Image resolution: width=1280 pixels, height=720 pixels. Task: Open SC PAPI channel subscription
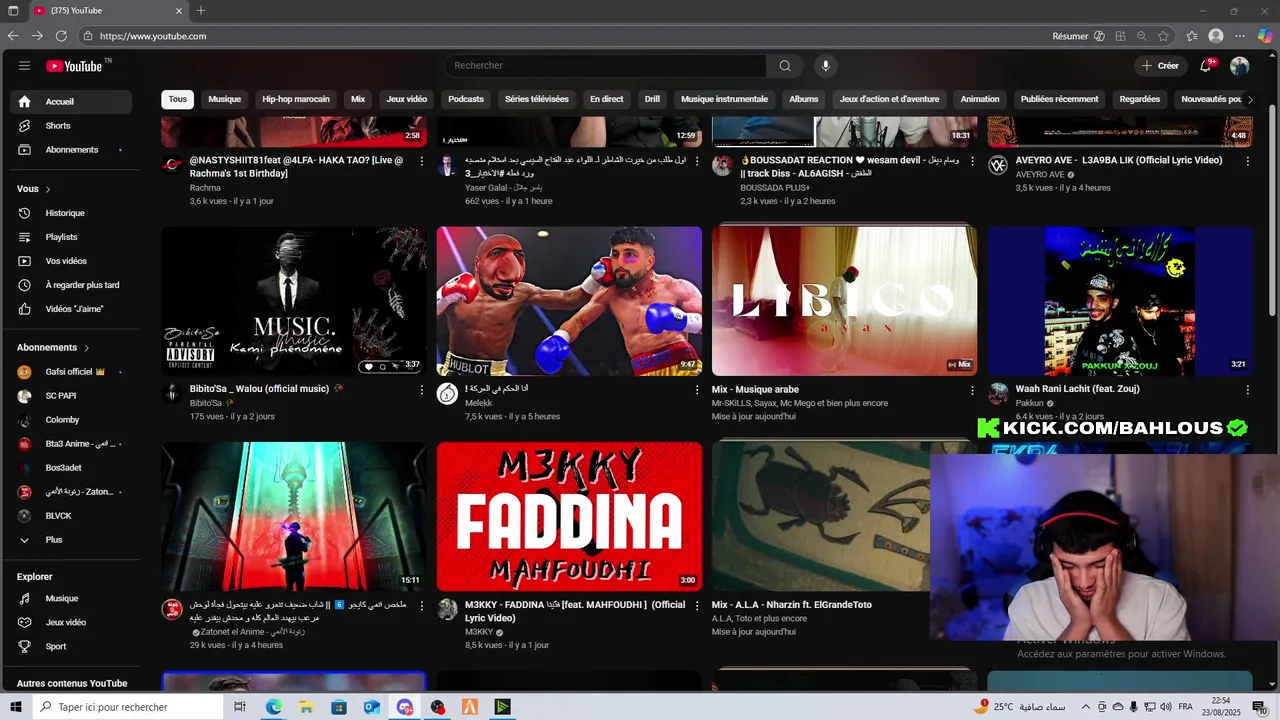(x=71, y=396)
